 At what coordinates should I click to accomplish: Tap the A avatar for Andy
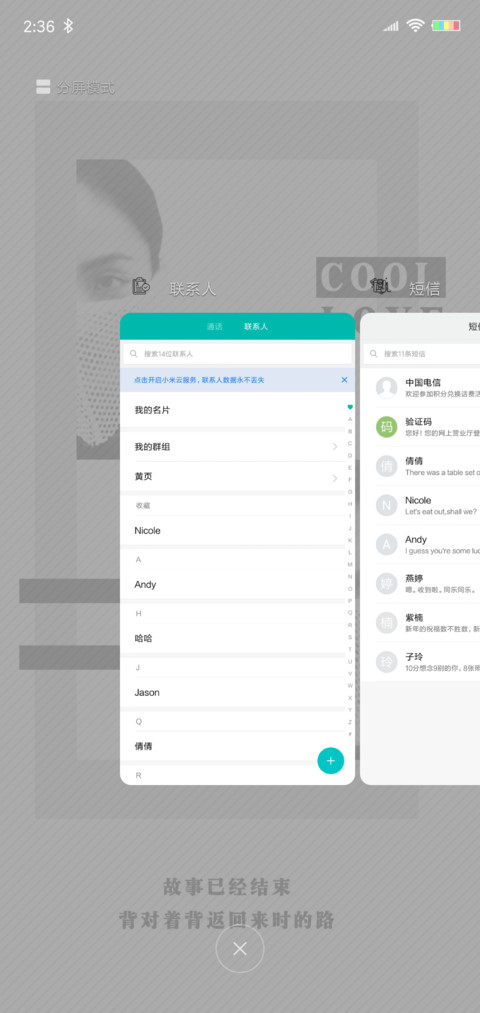386,545
